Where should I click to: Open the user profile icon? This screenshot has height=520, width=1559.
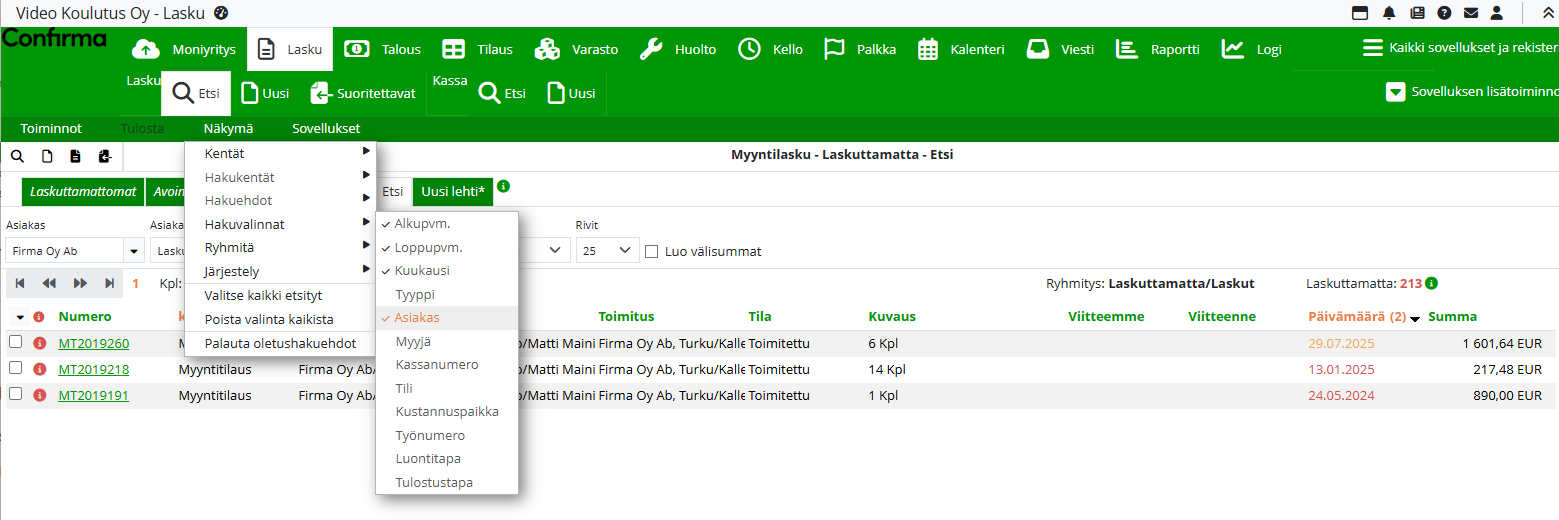(x=1497, y=13)
